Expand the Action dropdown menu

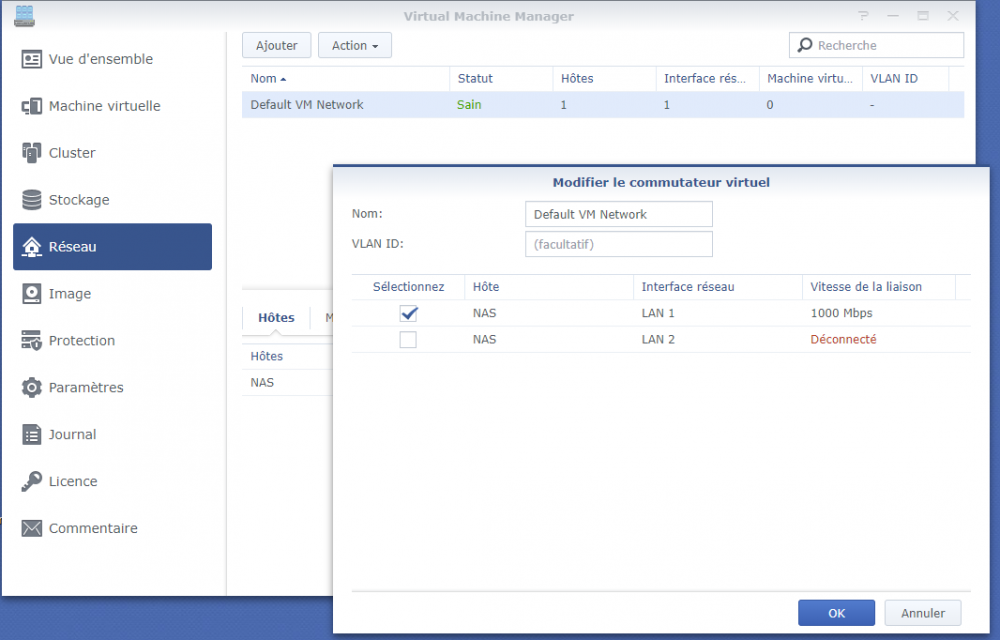coord(355,45)
